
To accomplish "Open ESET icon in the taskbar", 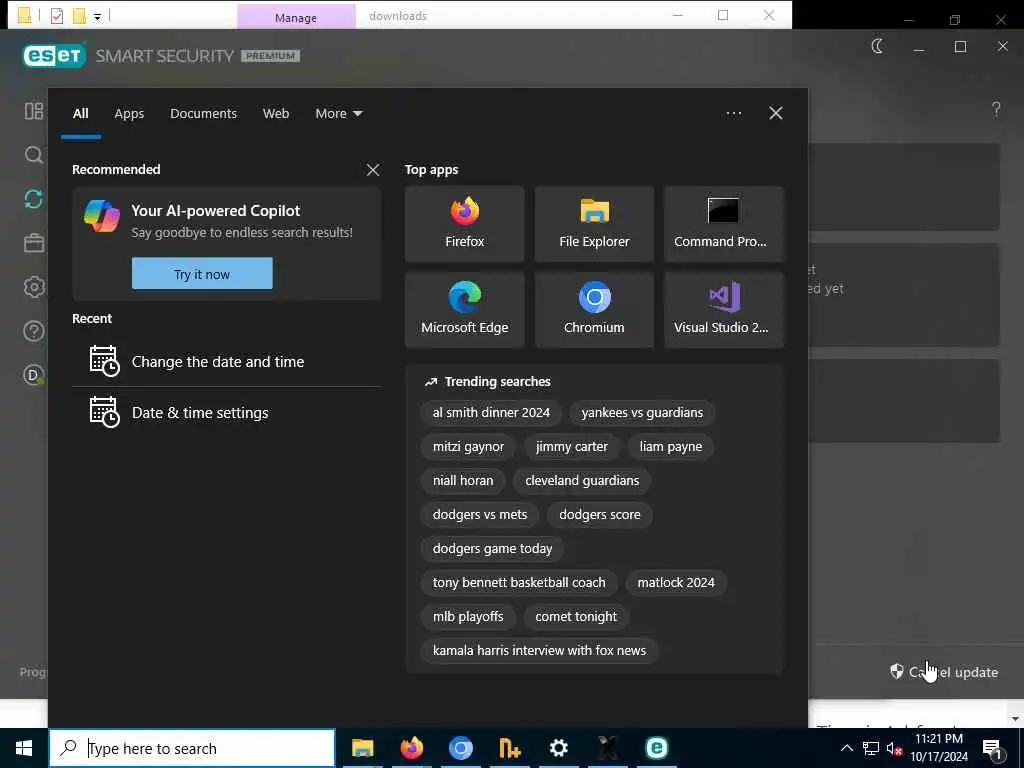I will [x=657, y=748].
